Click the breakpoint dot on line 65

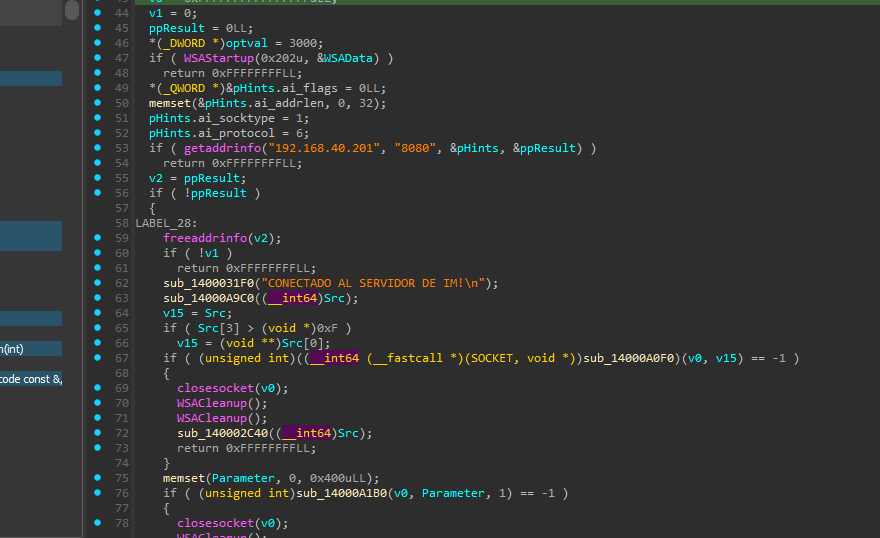coord(98,328)
